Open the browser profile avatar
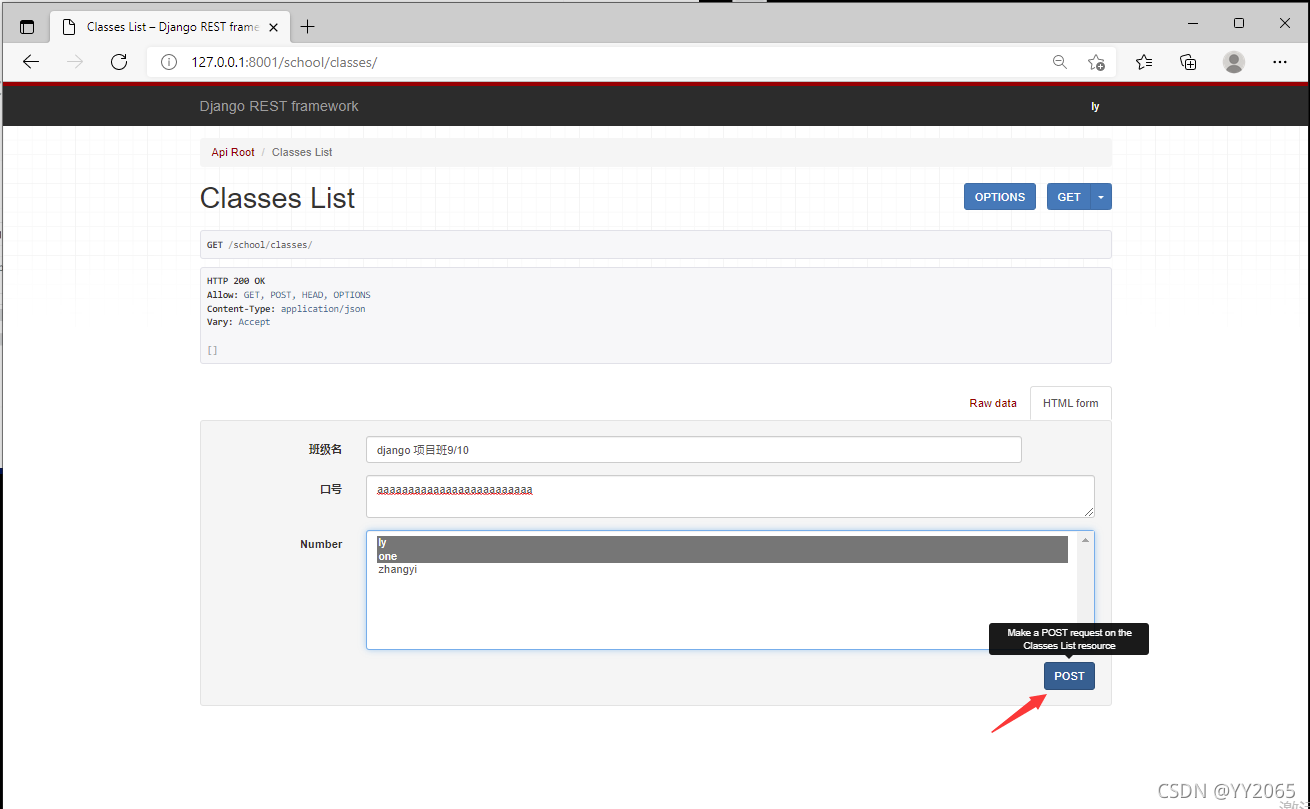Screen dimensions: 1310x809 (1234, 62)
